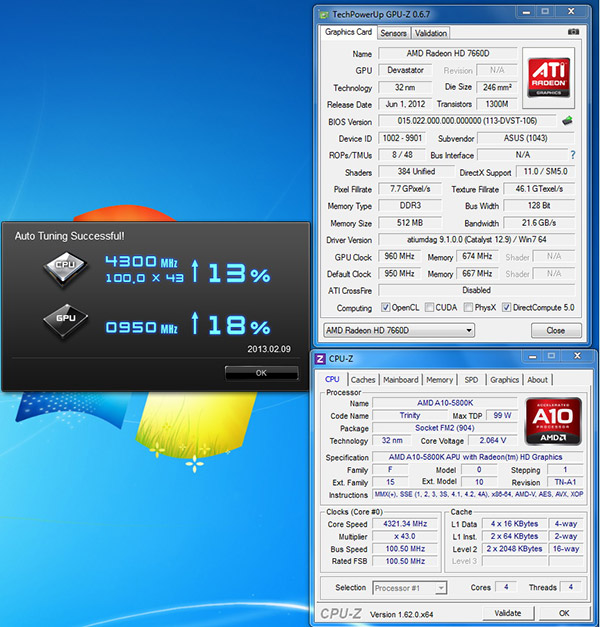This screenshot has height=627, width=600.
Task: Click the Bus Speed 100.50 MHz value
Action: tap(405, 549)
